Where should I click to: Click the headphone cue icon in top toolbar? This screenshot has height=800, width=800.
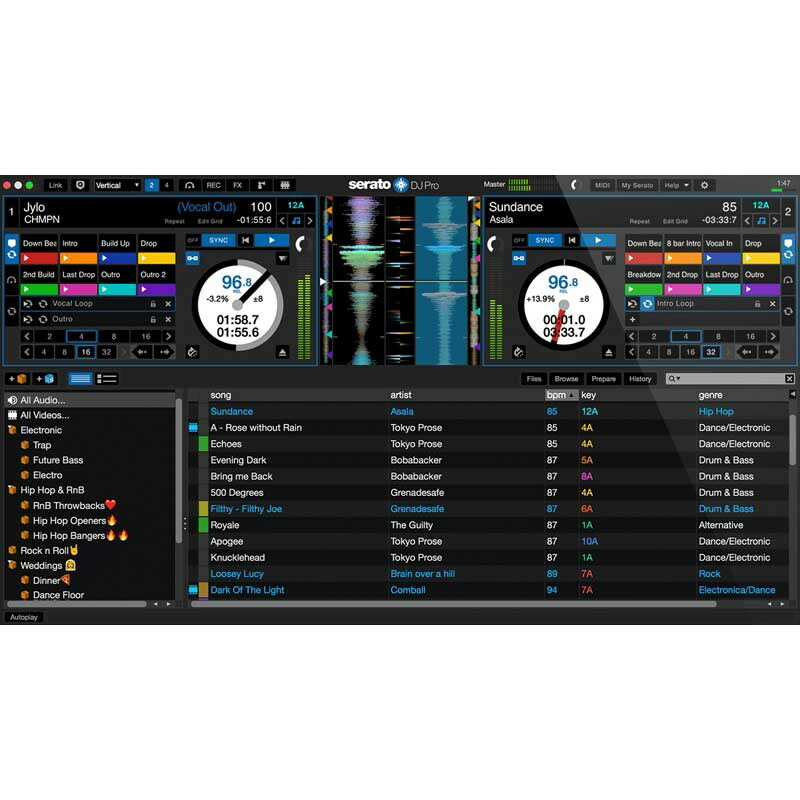pyautogui.click(x=189, y=185)
